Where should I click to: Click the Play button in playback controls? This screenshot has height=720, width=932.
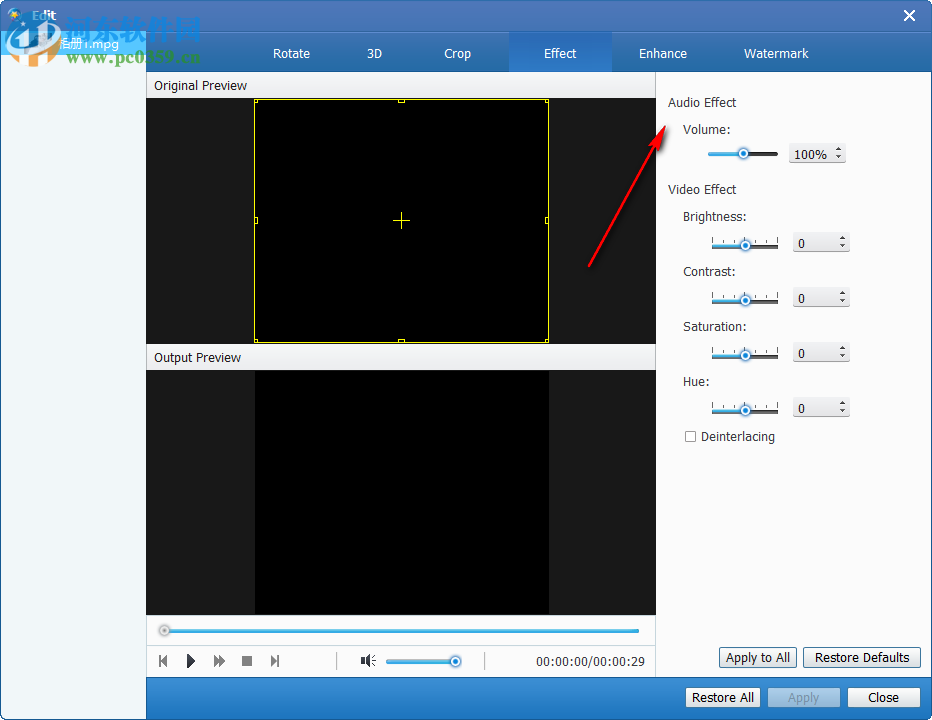pyautogui.click(x=191, y=661)
